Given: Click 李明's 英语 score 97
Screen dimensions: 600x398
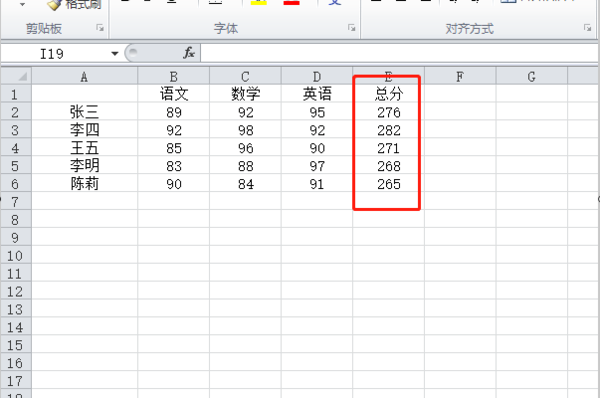Looking at the screenshot, I should pyautogui.click(x=317, y=165).
